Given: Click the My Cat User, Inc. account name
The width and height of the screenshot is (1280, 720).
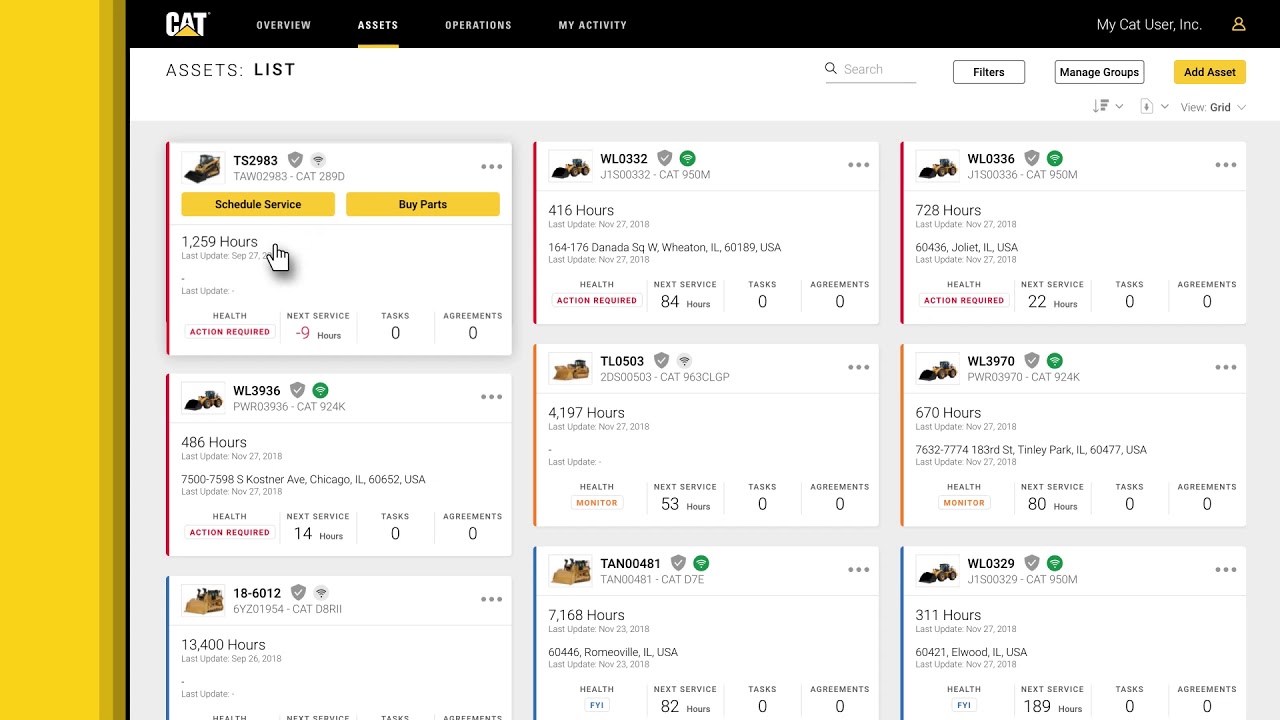Looking at the screenshot, I should click(1149, 25).
